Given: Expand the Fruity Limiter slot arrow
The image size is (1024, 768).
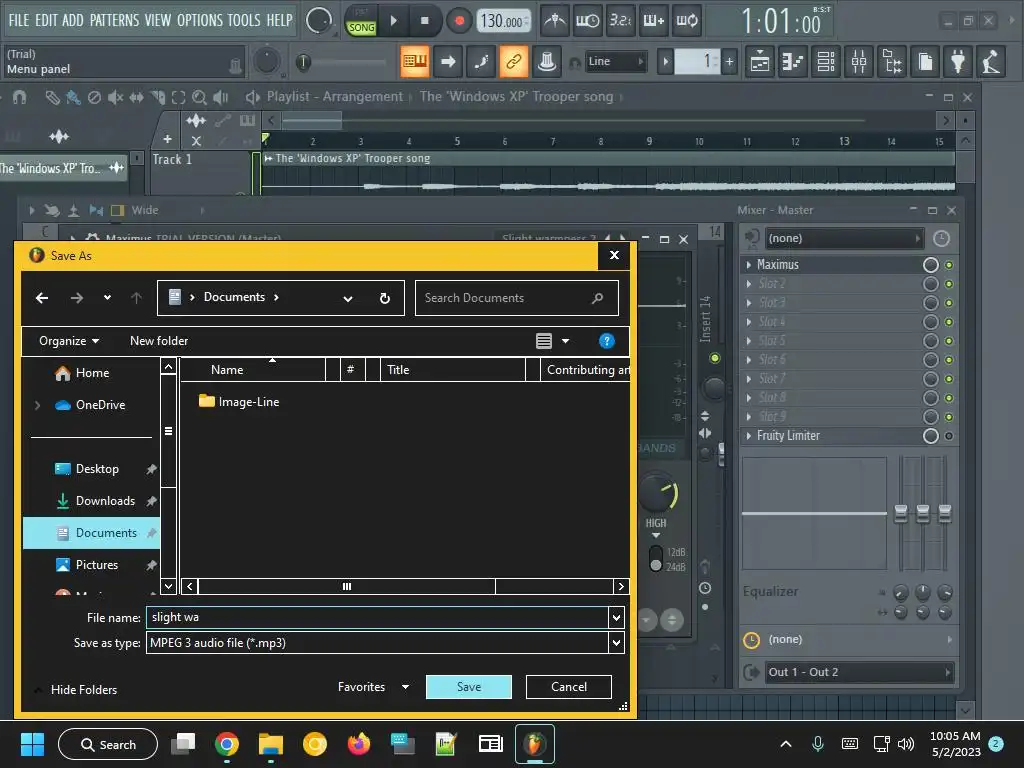Looking at the screenshot, I should pyautogui.click(x=748, y=436).
